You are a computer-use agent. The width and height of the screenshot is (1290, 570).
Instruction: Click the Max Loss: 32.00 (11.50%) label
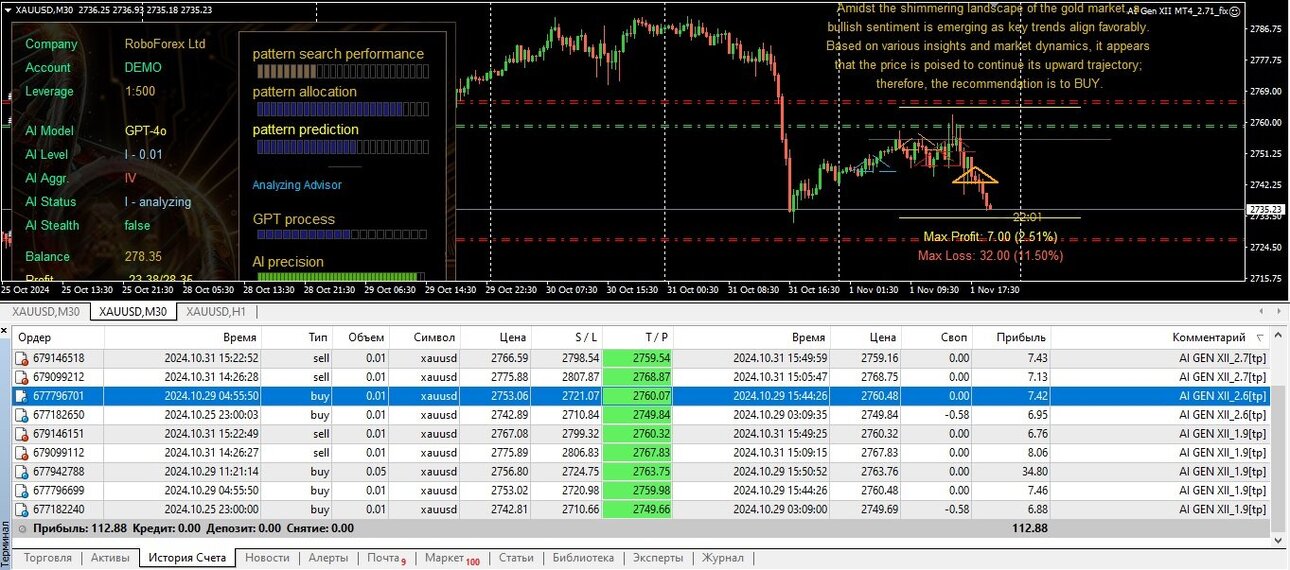tap(990, 256)
